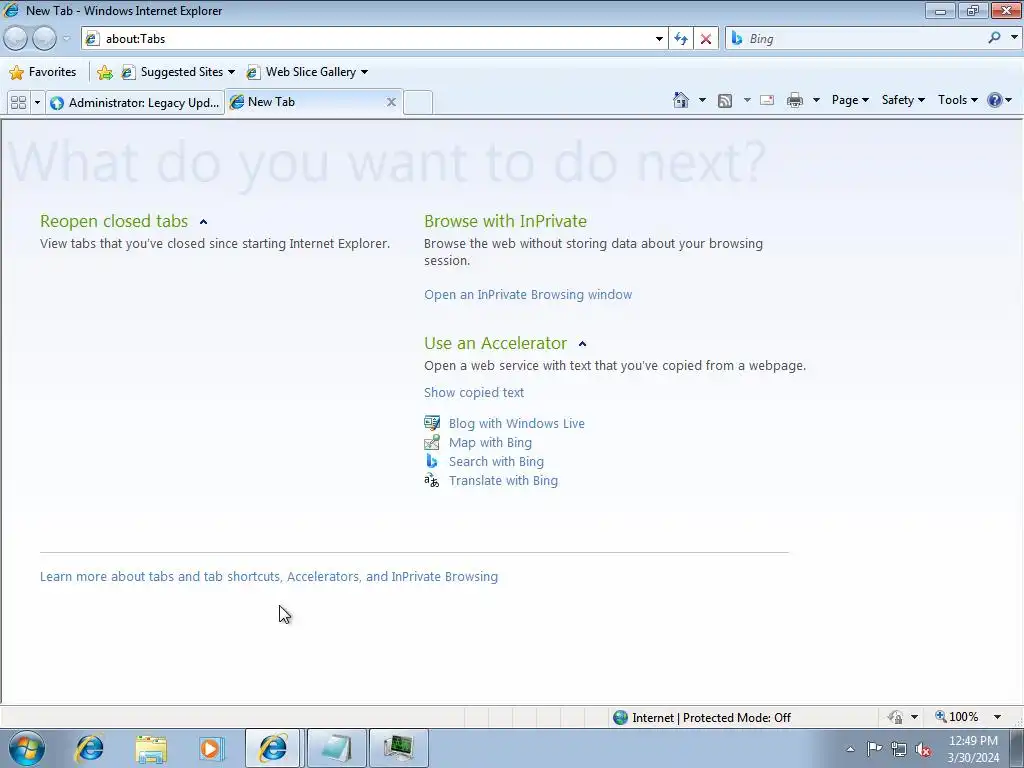This screenshot has width=1024, height=768.
Task: Show hidden system tray icons
Action: click(x=850, y=749)
